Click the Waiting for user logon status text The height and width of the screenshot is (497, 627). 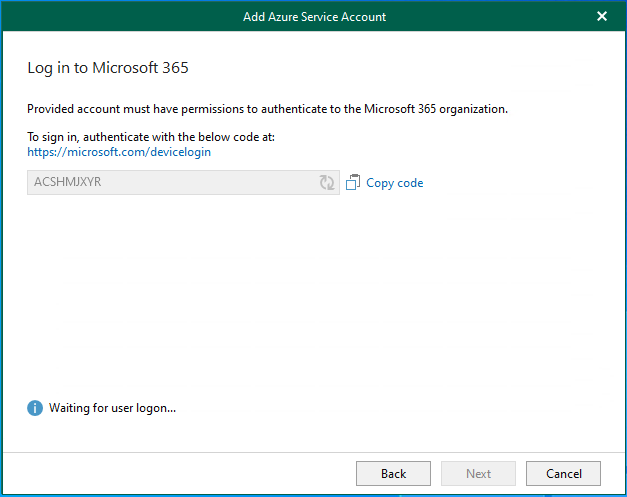pyautogui.click(x=112, y=408)
